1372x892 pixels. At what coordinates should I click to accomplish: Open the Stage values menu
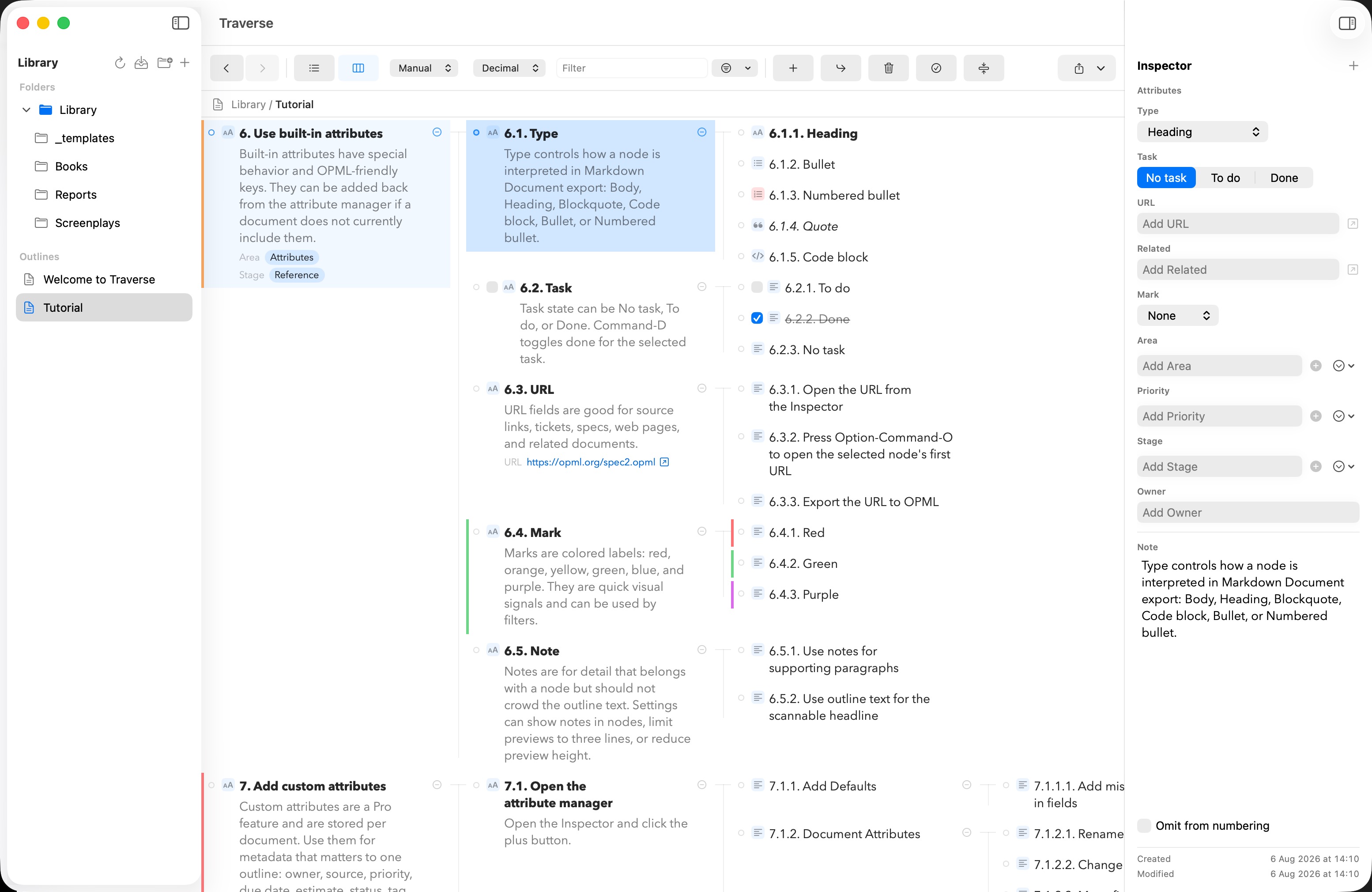tap(1344, 466)
